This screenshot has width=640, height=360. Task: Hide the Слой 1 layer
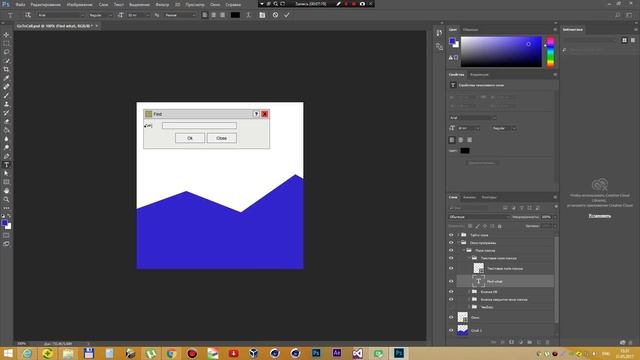click(451, 330)
